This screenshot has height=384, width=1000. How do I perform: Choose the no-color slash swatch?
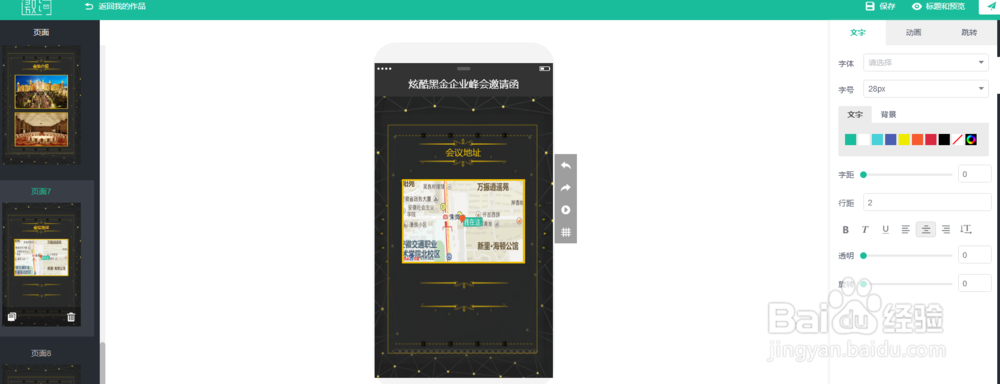957,140
